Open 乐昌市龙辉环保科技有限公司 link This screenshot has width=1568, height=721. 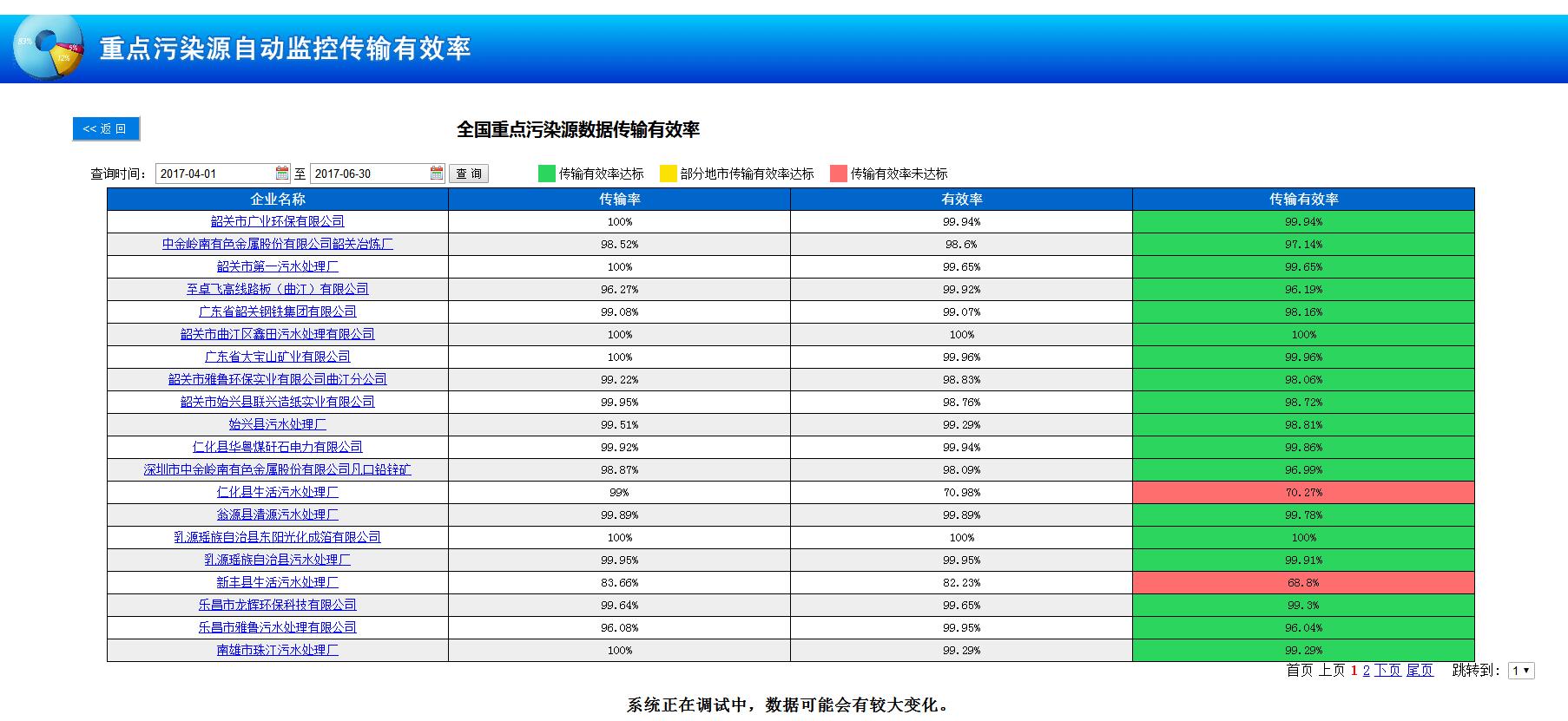pyautogui.click(x=278, y=605)
